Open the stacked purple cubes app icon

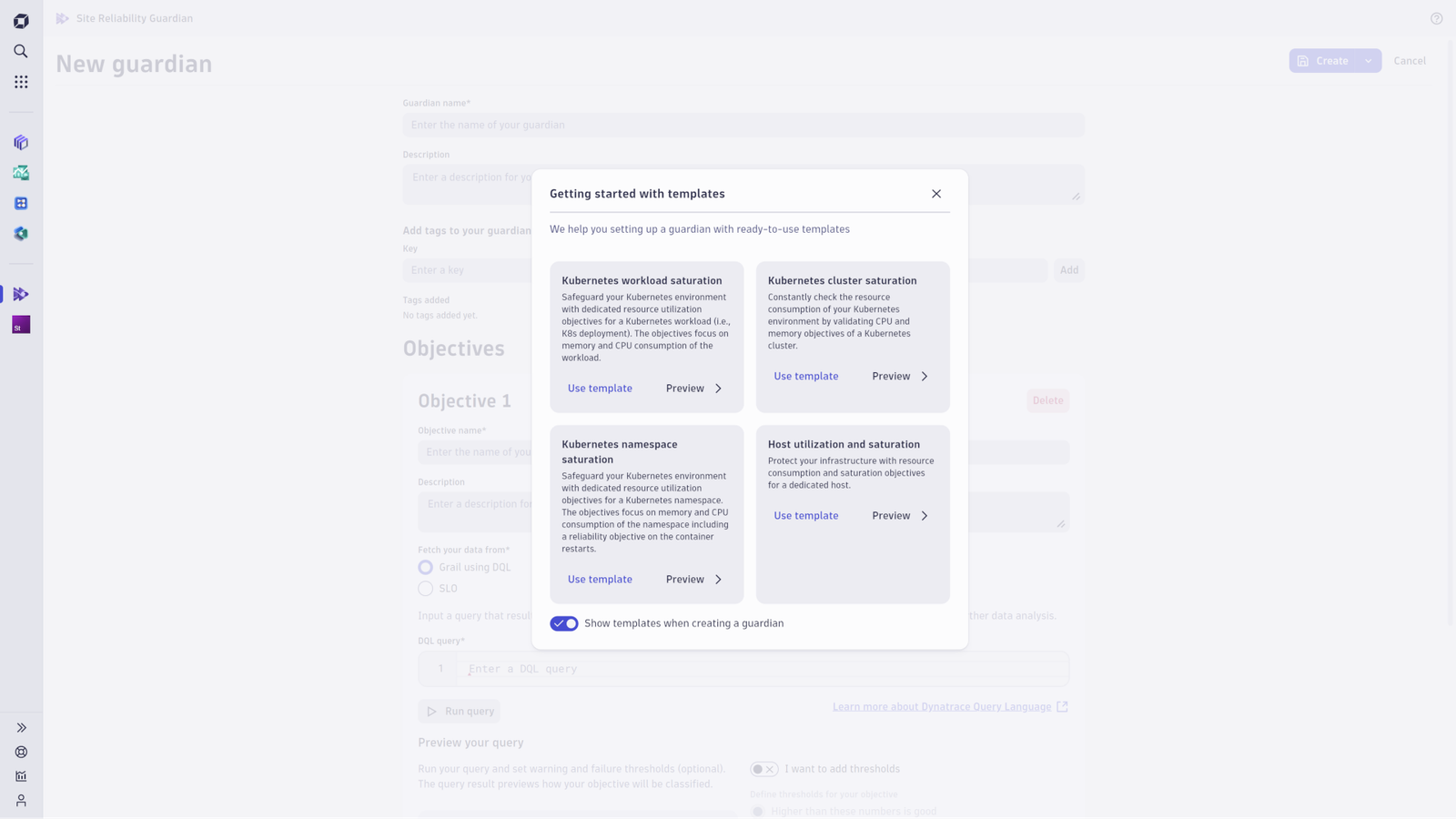(21, 142)
